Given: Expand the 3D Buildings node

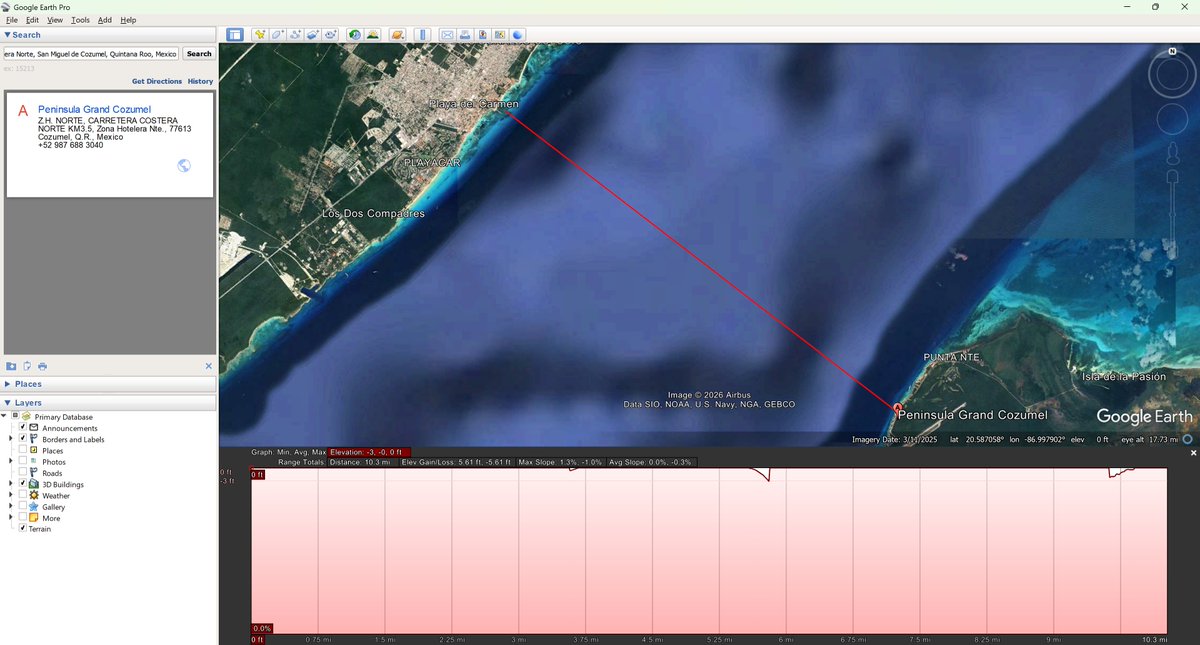Looking at the screenshot, I should pyautogui.click(x=11, y=484).
